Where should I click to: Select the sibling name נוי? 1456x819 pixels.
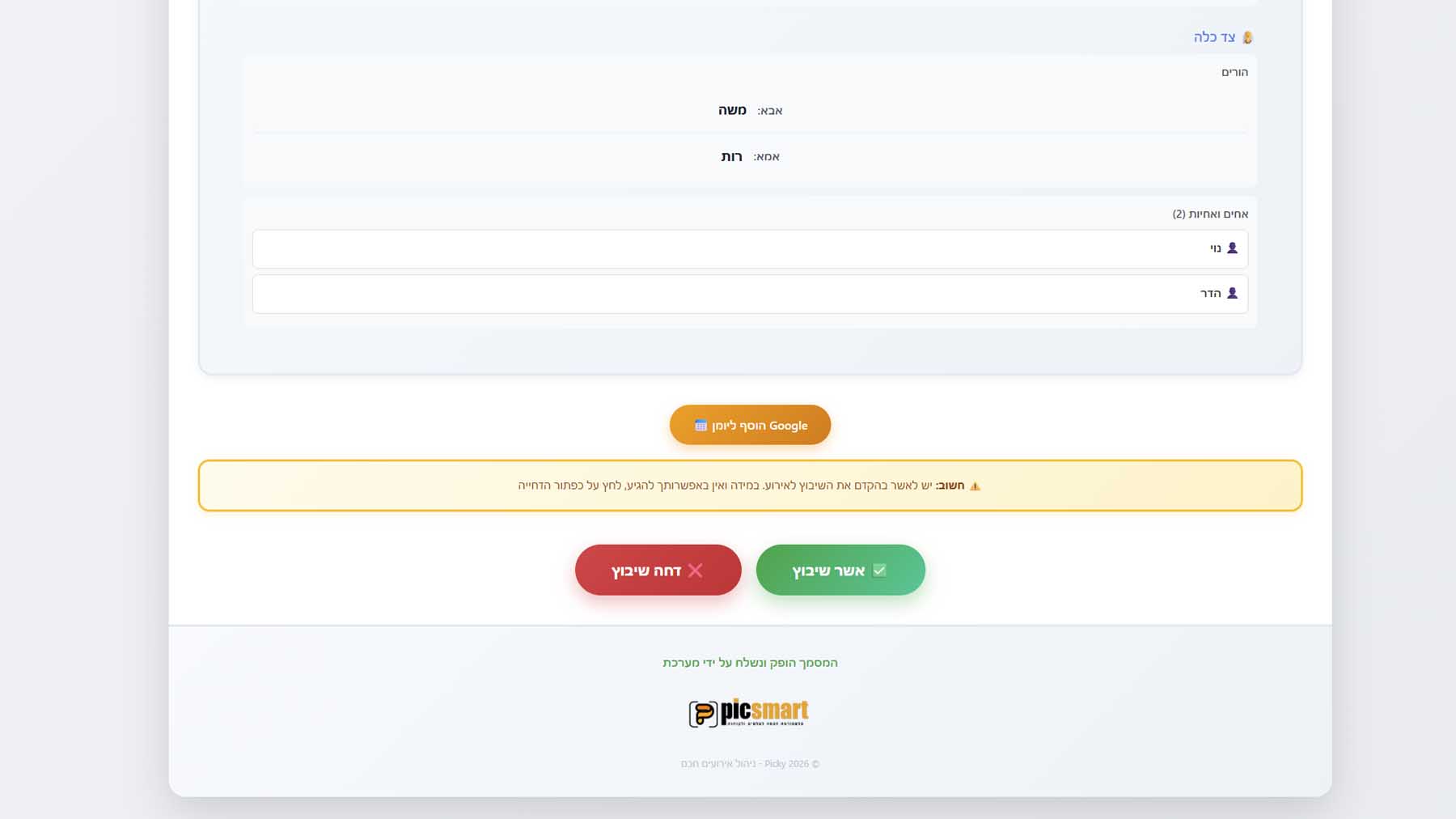click(x=1215, y=248)
